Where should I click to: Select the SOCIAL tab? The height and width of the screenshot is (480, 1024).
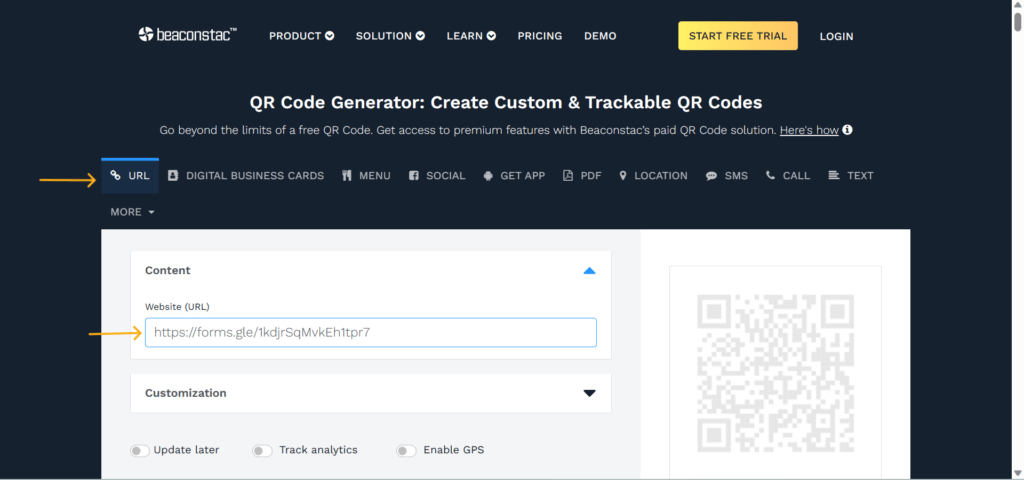click(437, 176)
